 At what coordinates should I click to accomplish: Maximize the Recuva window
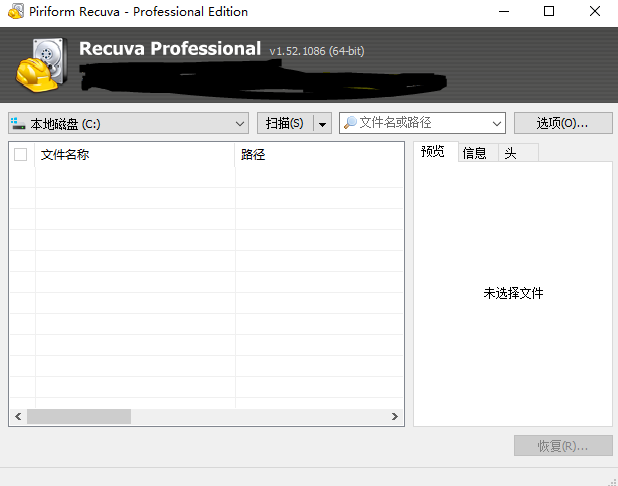click(x=549, y=12)
